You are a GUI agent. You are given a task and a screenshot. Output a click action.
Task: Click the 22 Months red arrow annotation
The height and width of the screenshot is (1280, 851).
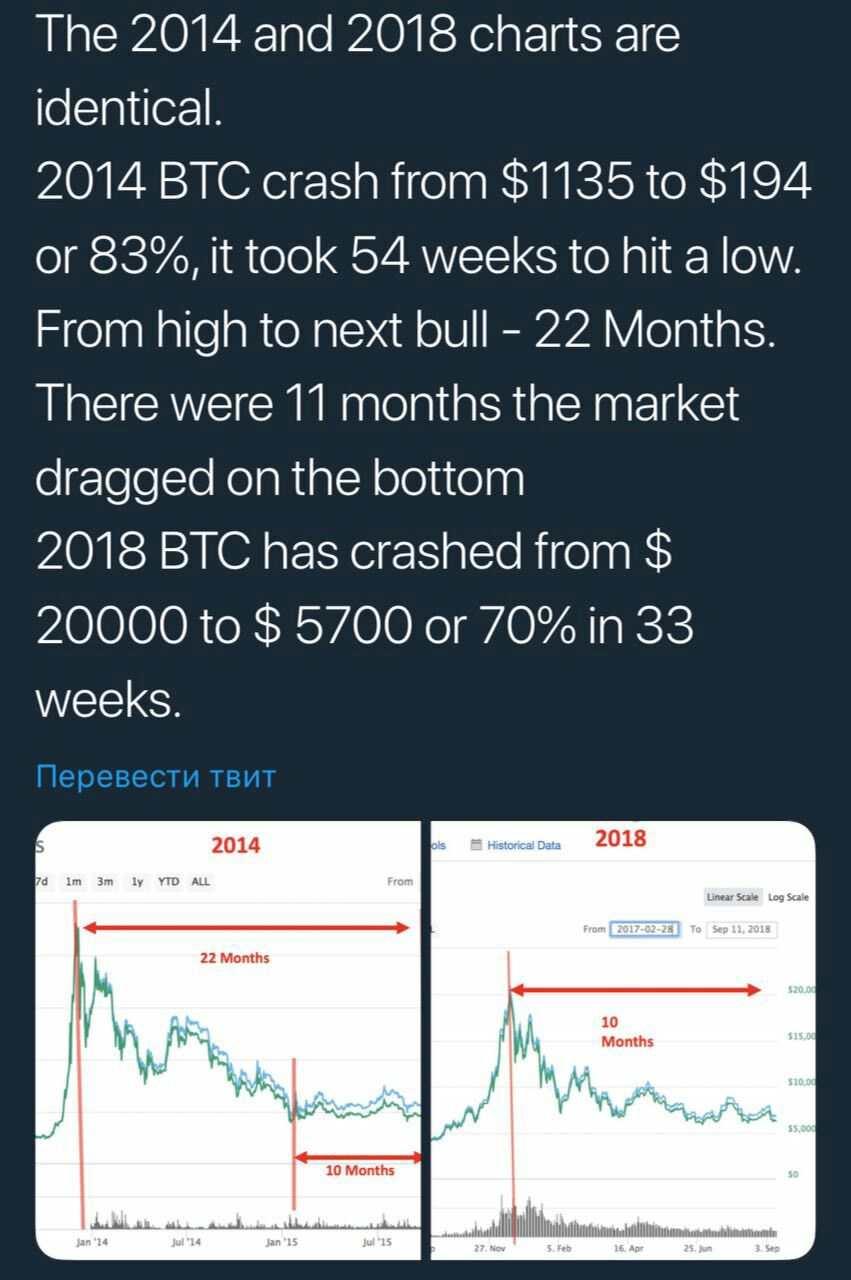pos(246,928)
